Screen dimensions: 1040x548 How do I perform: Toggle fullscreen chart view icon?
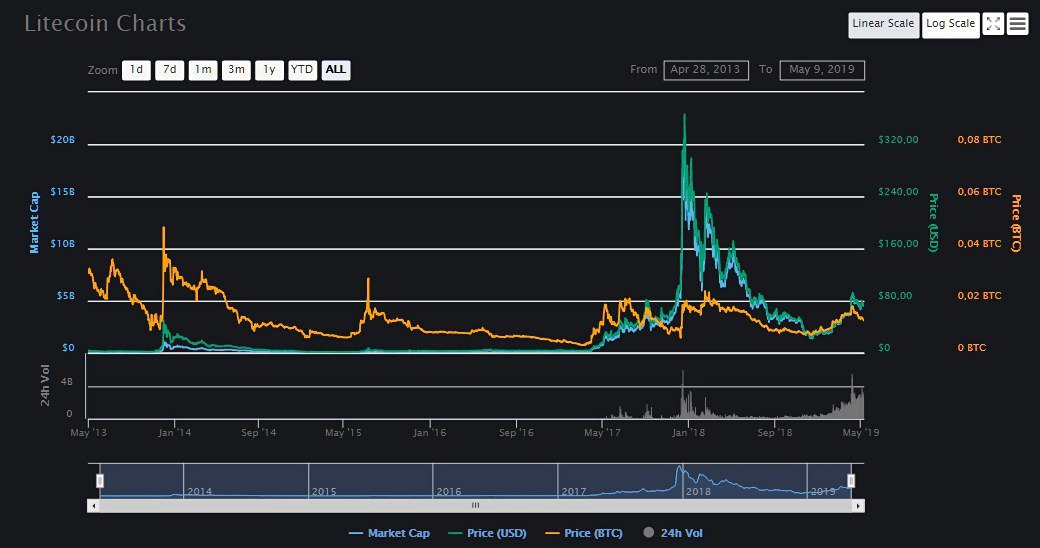(993, 25)
